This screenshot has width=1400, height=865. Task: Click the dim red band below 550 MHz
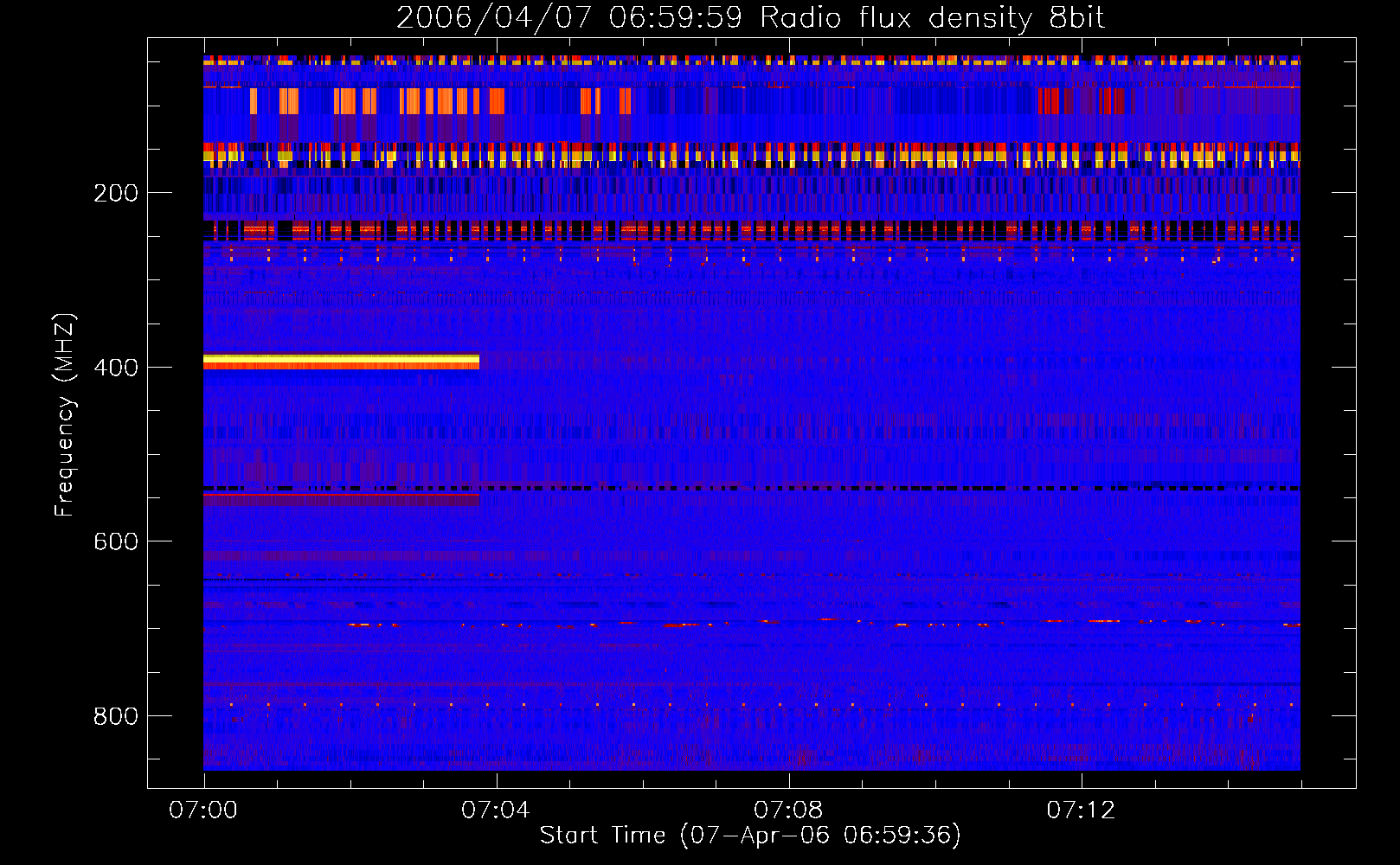341,500
